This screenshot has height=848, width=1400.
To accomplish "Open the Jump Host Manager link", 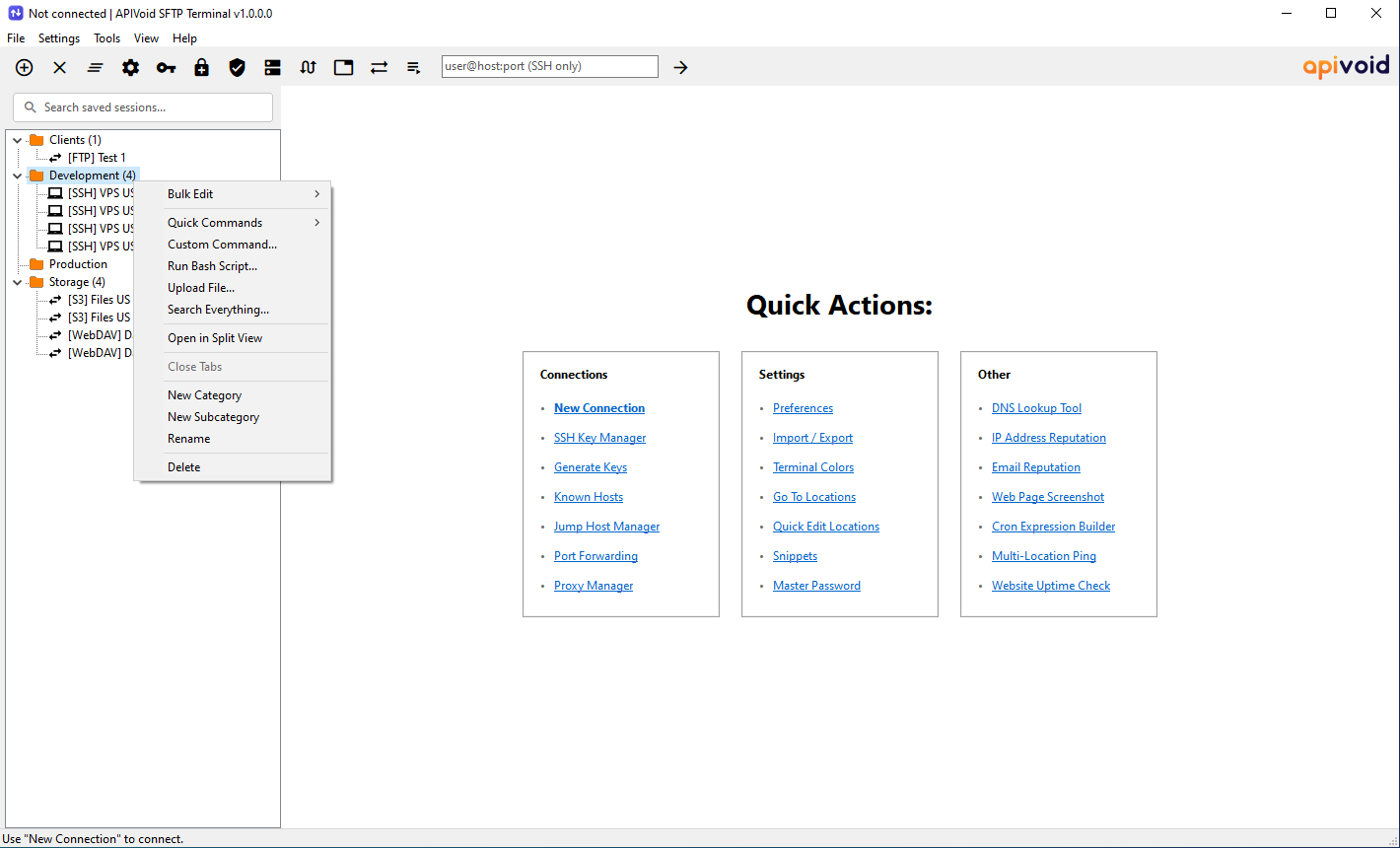I will (x=607, y=527).
